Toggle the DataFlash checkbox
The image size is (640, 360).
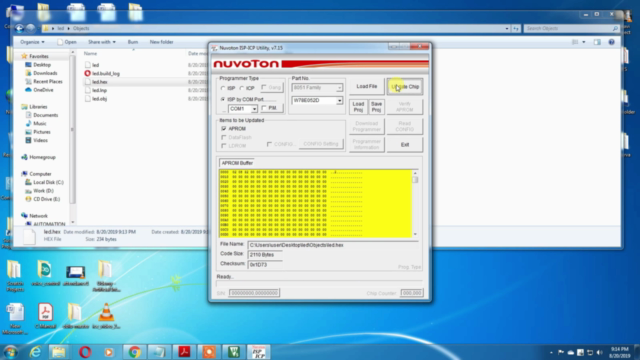point(224,137)
